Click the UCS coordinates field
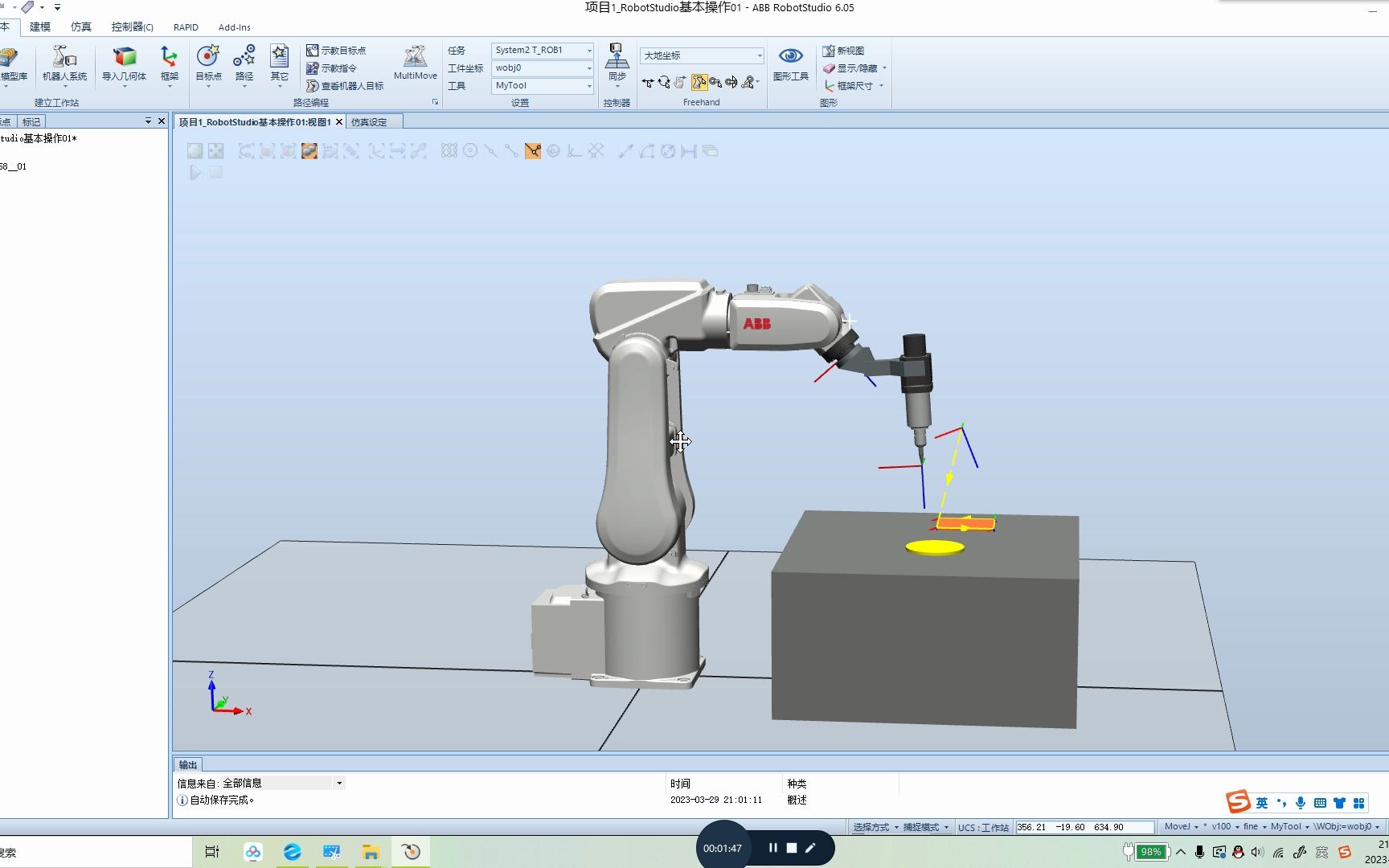This screenshot has width=1389, height=868. (1084, 827)
